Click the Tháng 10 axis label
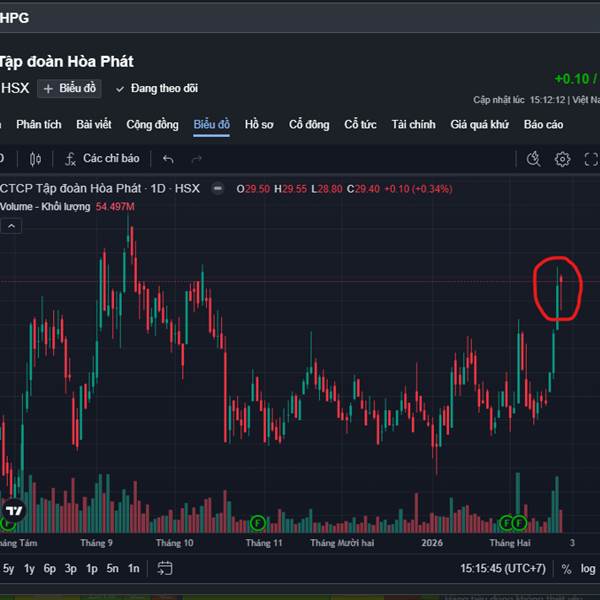 [174, 543]
